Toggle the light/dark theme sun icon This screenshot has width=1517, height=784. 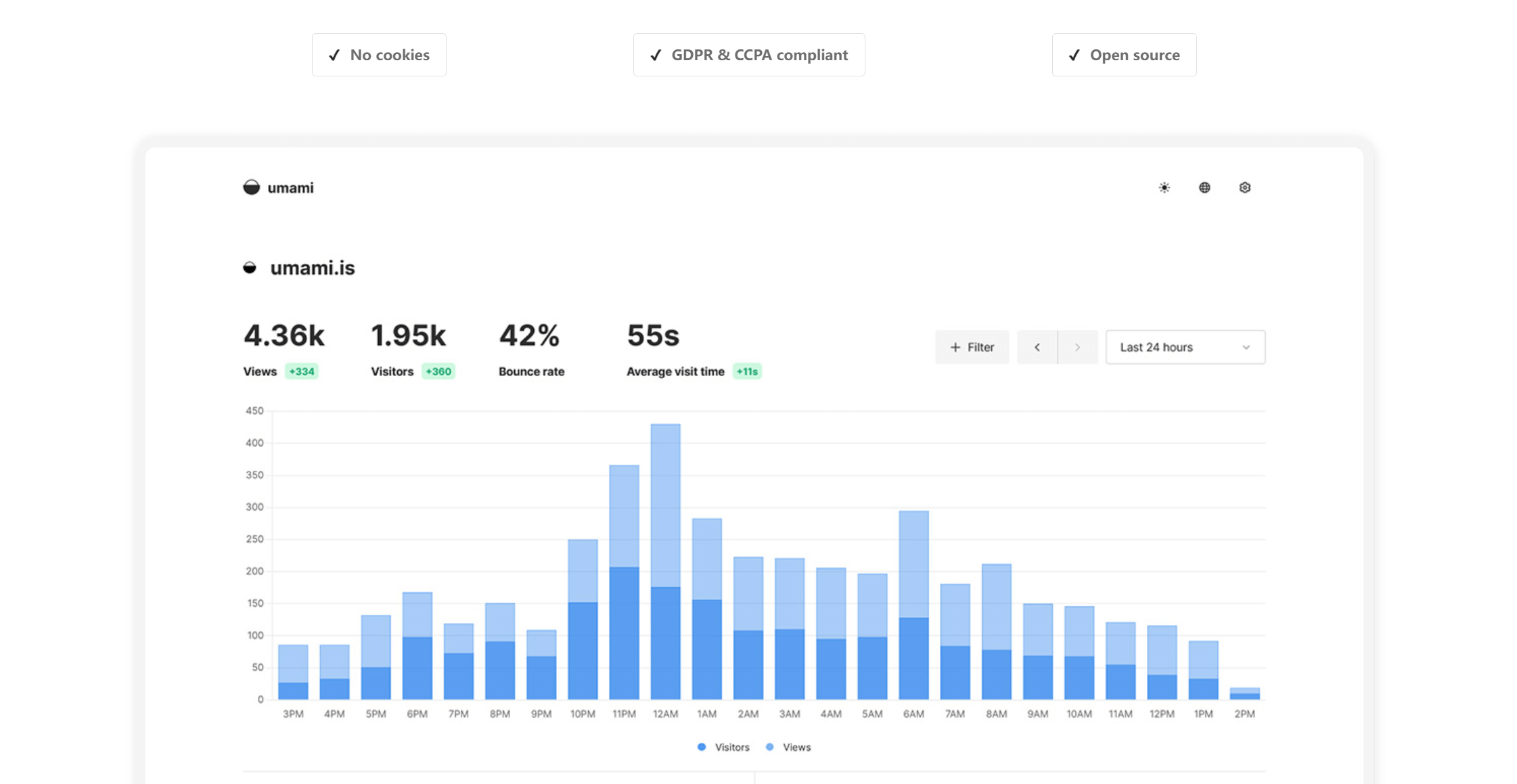pyautogui.click(x=1164, y=187)
